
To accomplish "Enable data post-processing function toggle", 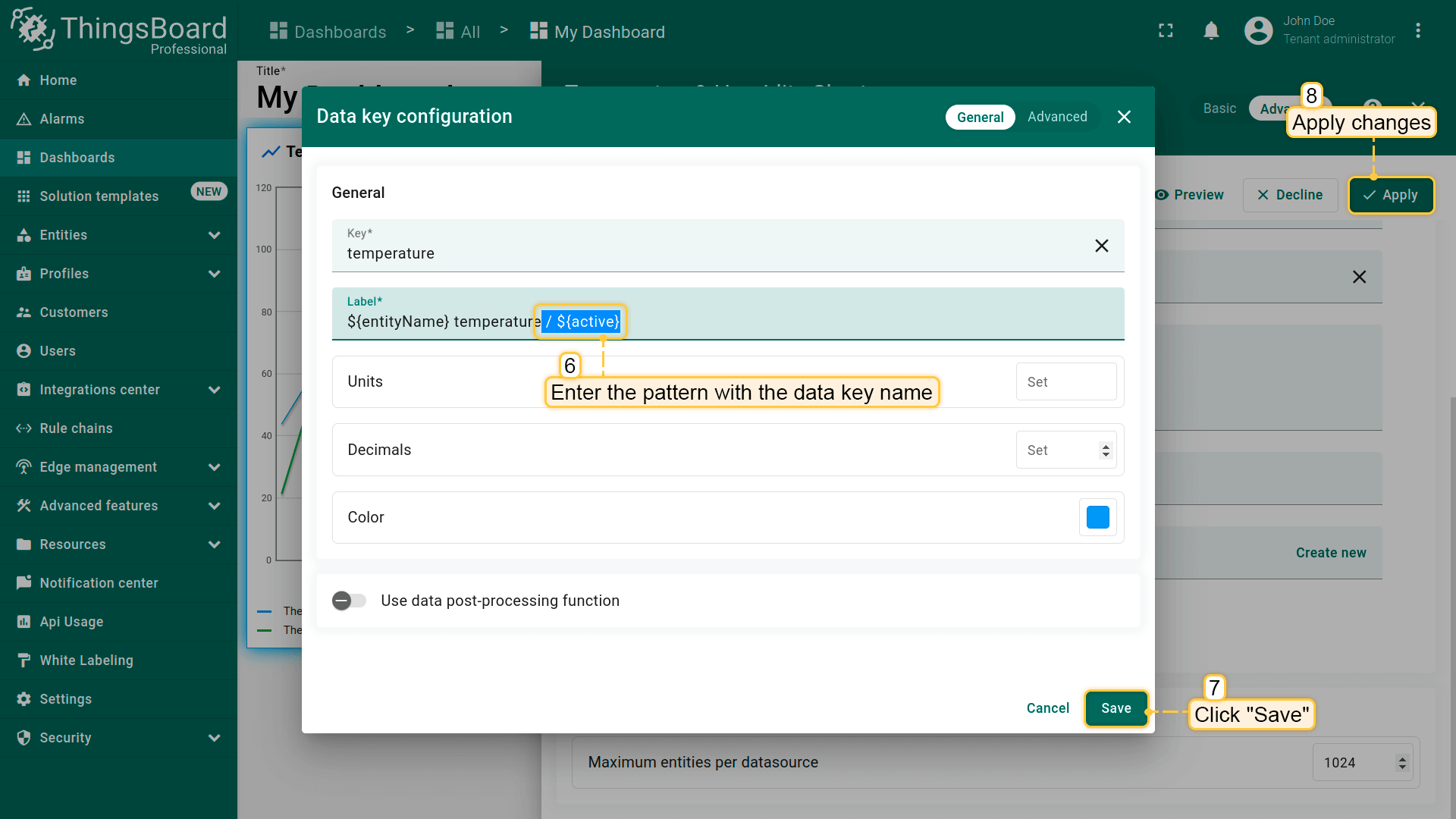I will click(x=349, y=601).
